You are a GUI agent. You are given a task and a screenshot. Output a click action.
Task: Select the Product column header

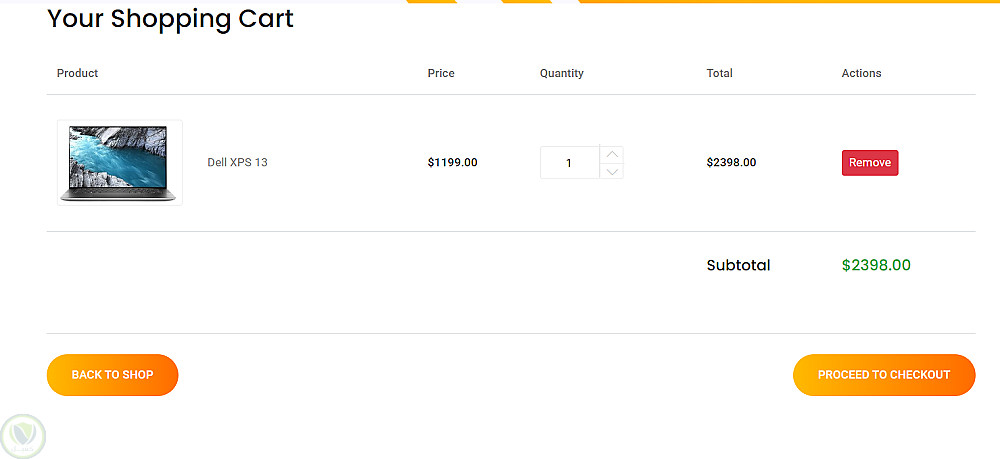pyautogui.click(x=77, y=73)
